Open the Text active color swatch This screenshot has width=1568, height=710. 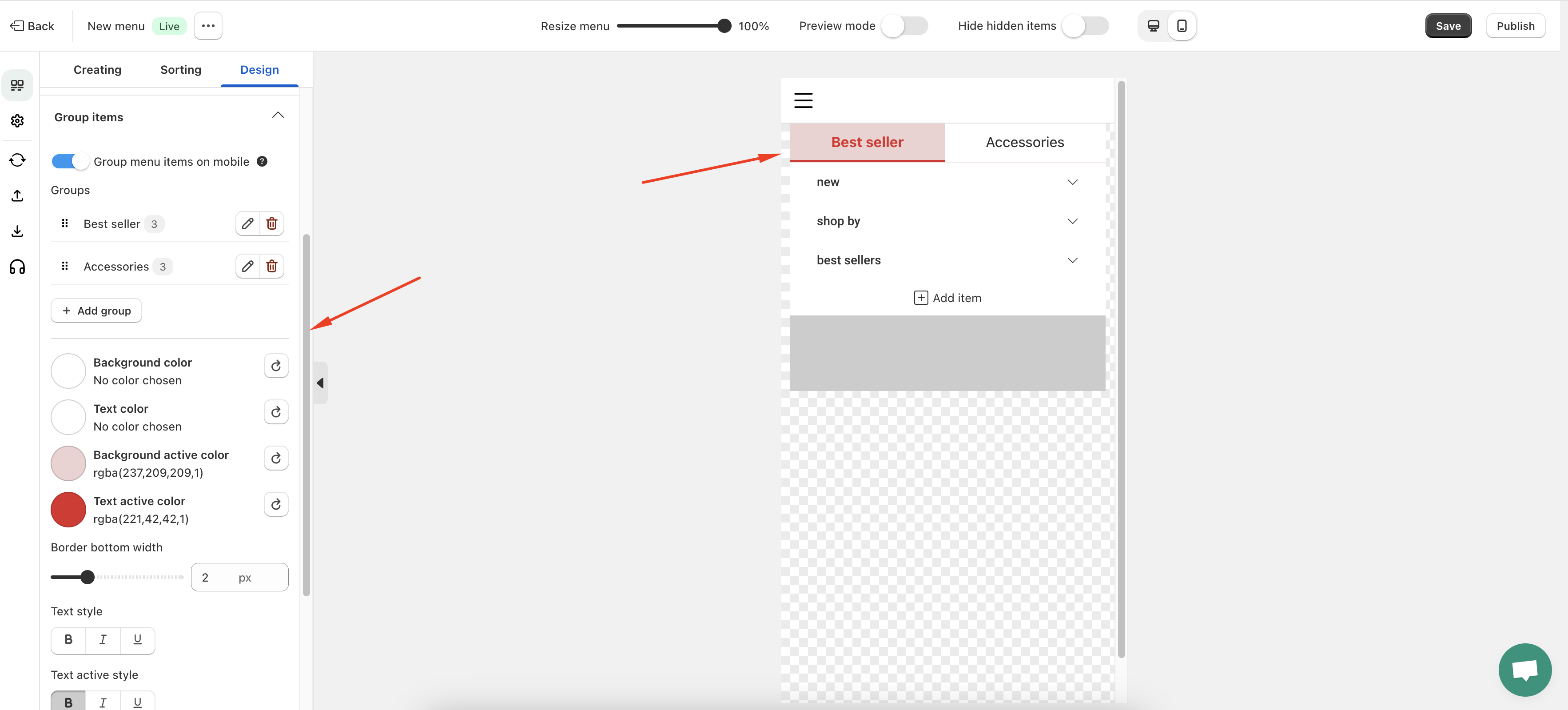pos(68,510)
